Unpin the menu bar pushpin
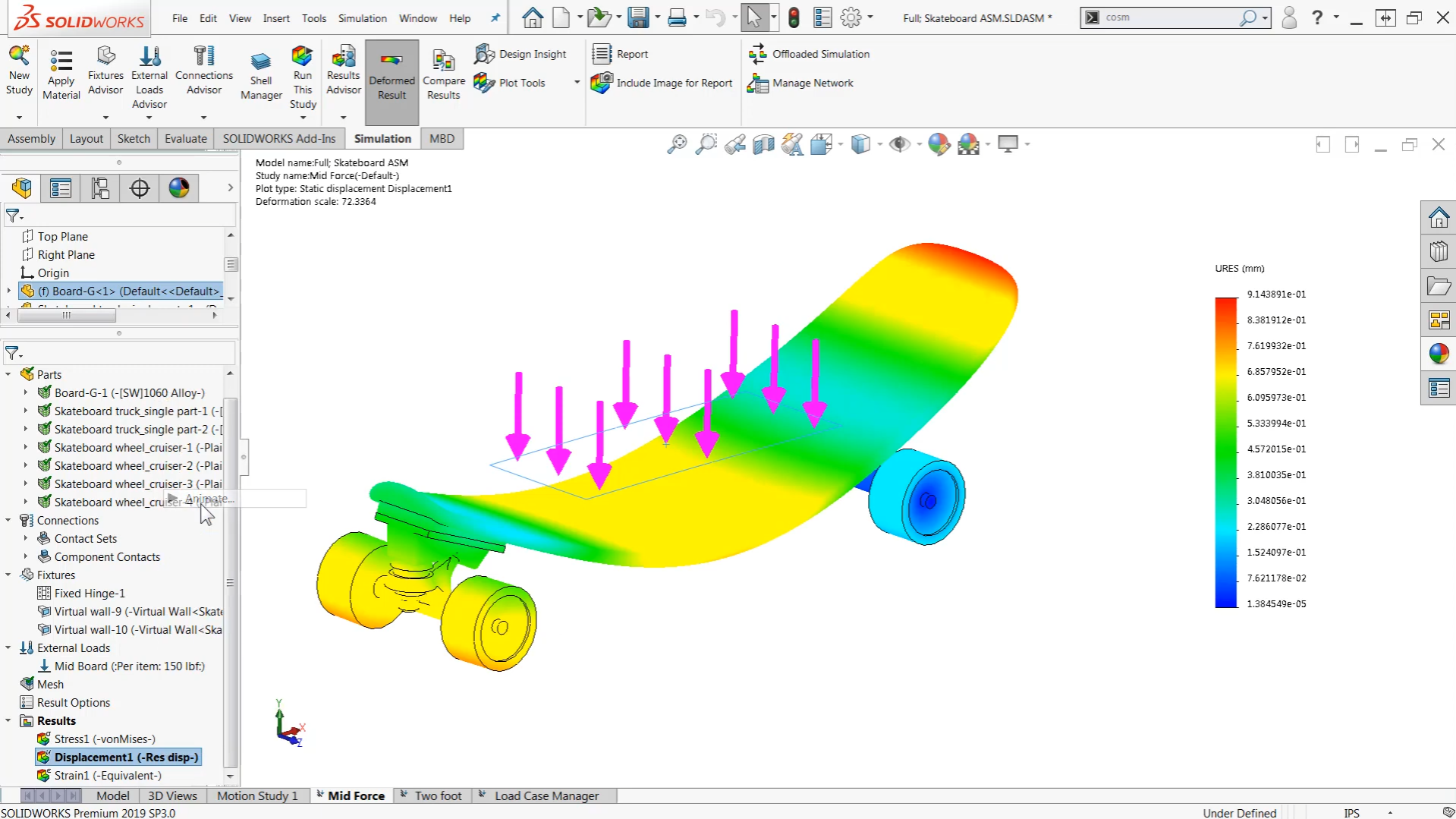The width and height of the screenshot is (1456, 819). click(x=494, y=17)
